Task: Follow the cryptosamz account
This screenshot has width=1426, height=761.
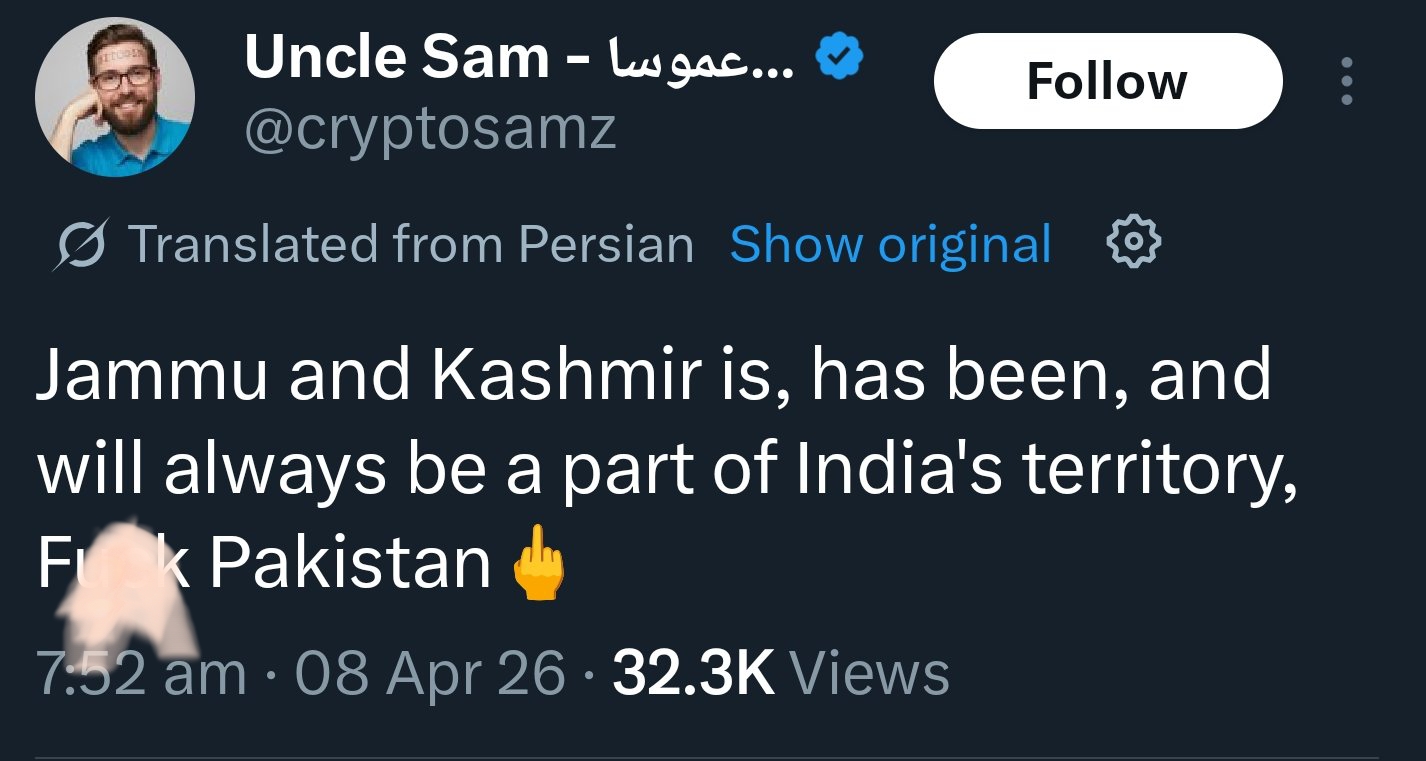Action: click(x=1107, y=82)
